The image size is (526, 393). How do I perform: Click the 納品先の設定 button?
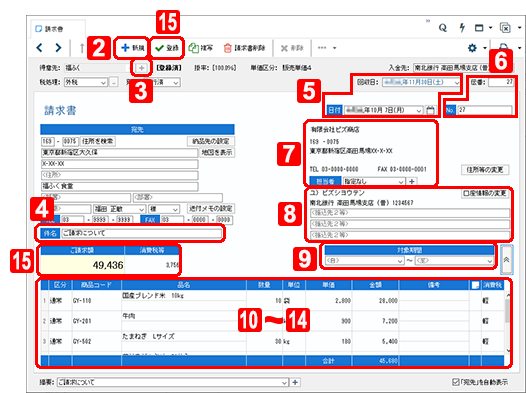211,141
